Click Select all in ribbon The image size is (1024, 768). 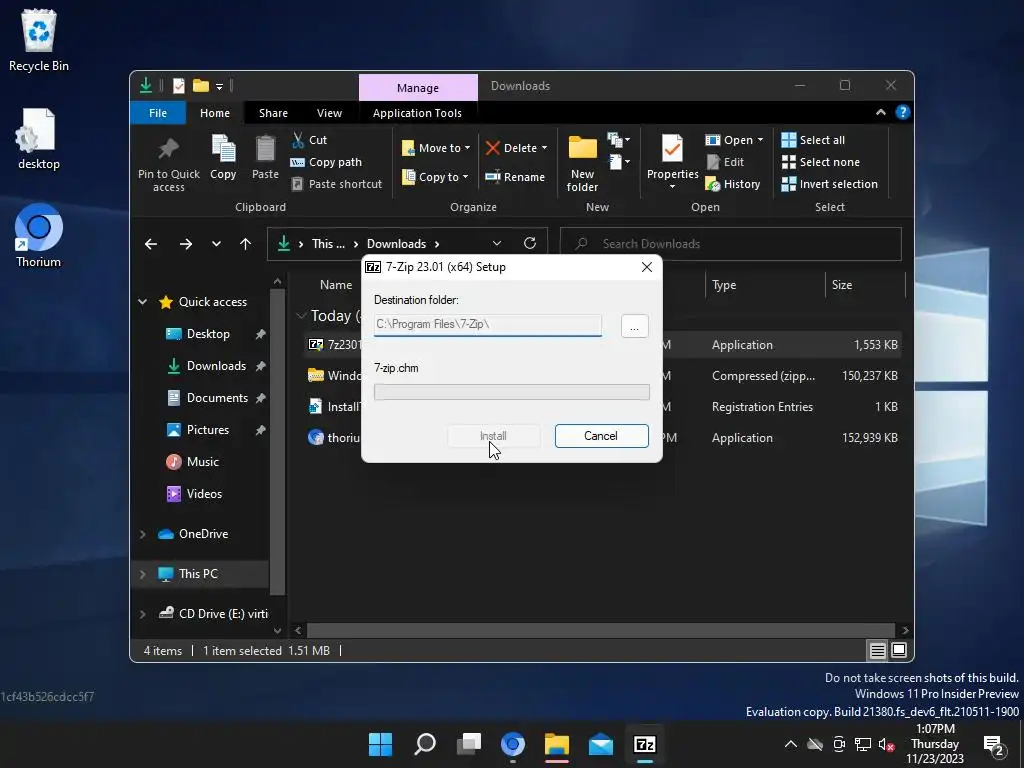point(813,140)
